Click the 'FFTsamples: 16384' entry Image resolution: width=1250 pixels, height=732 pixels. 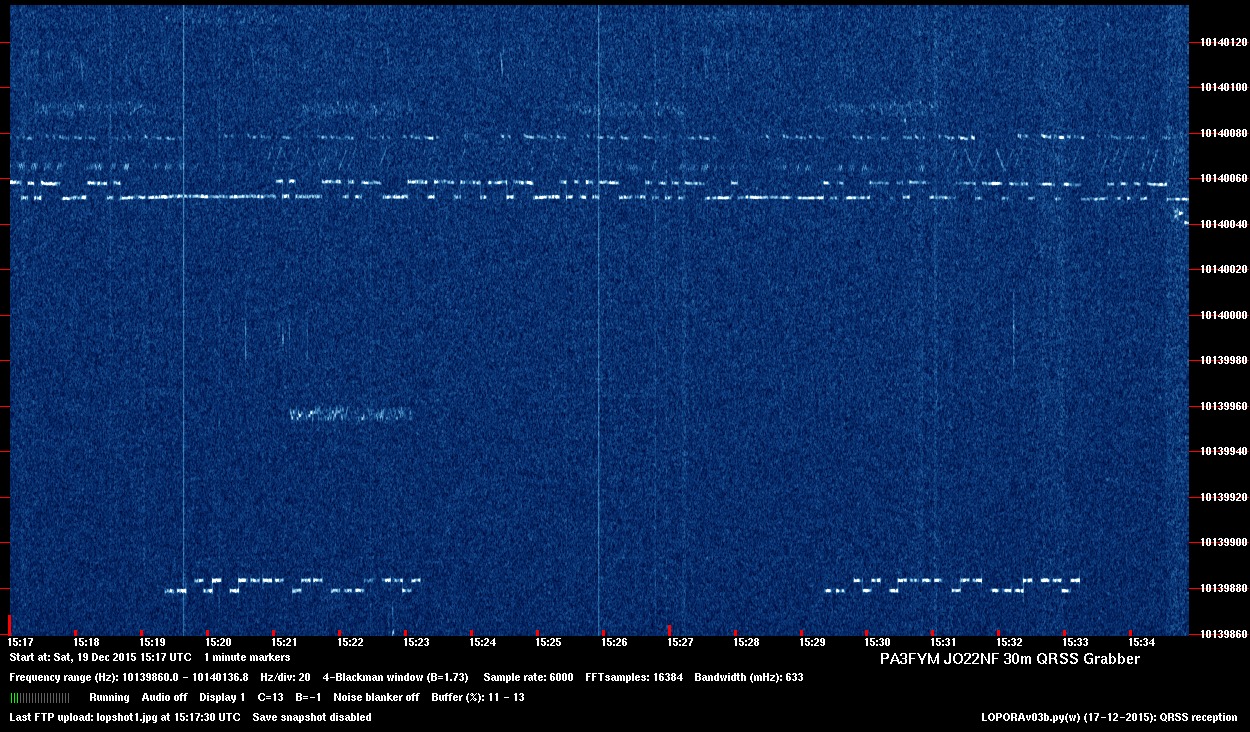[x=634, y=678]
